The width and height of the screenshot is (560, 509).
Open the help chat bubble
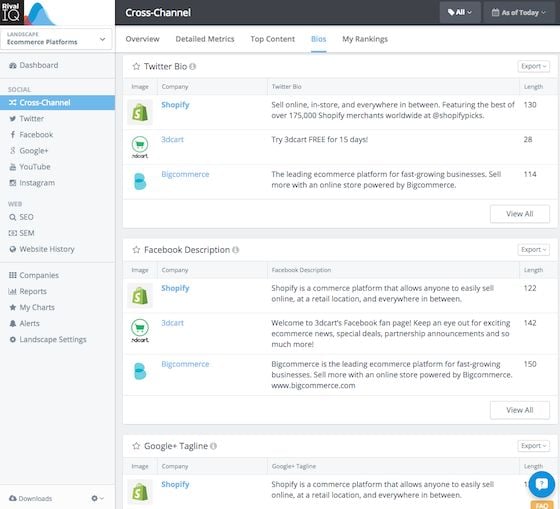(541, 484)
